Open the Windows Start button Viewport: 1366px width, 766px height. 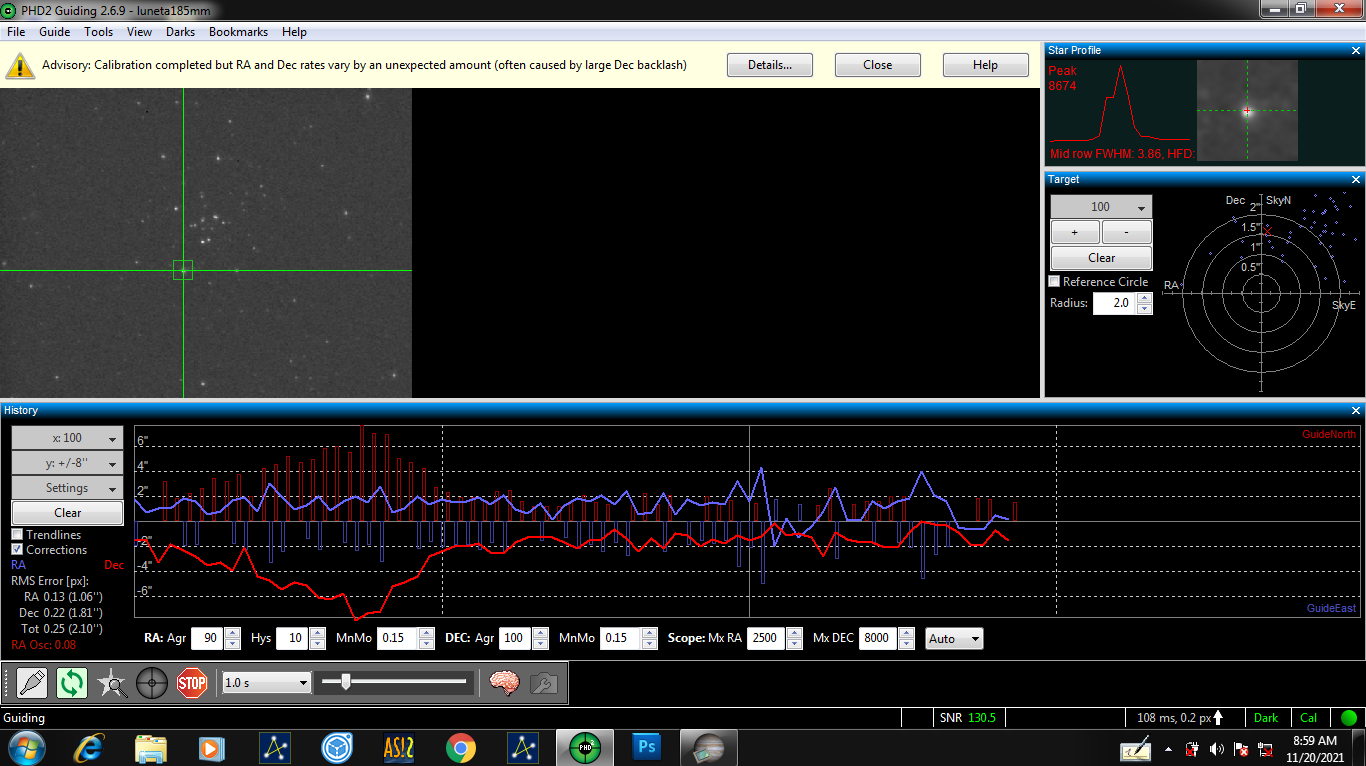[25, 747]
